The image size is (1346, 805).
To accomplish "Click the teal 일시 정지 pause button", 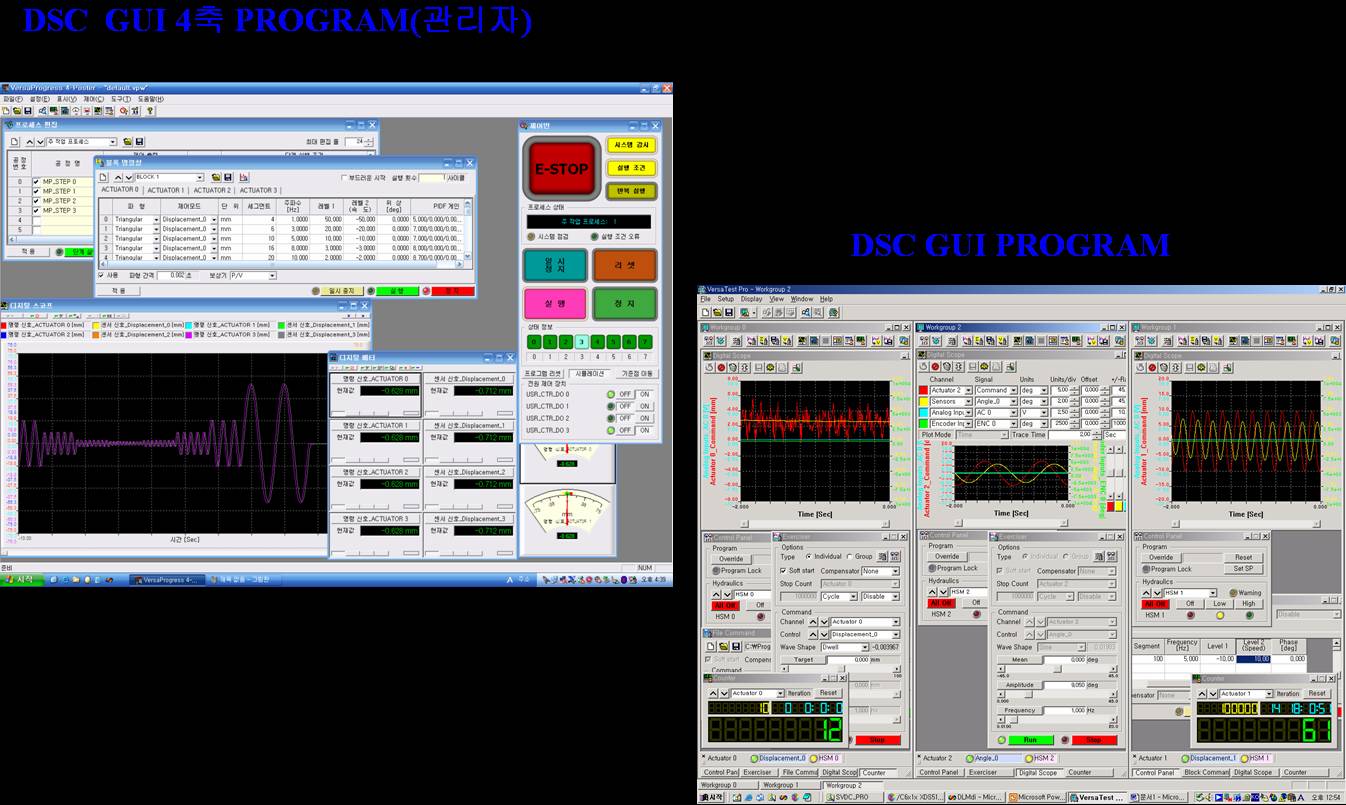I will tap(555, 265).
